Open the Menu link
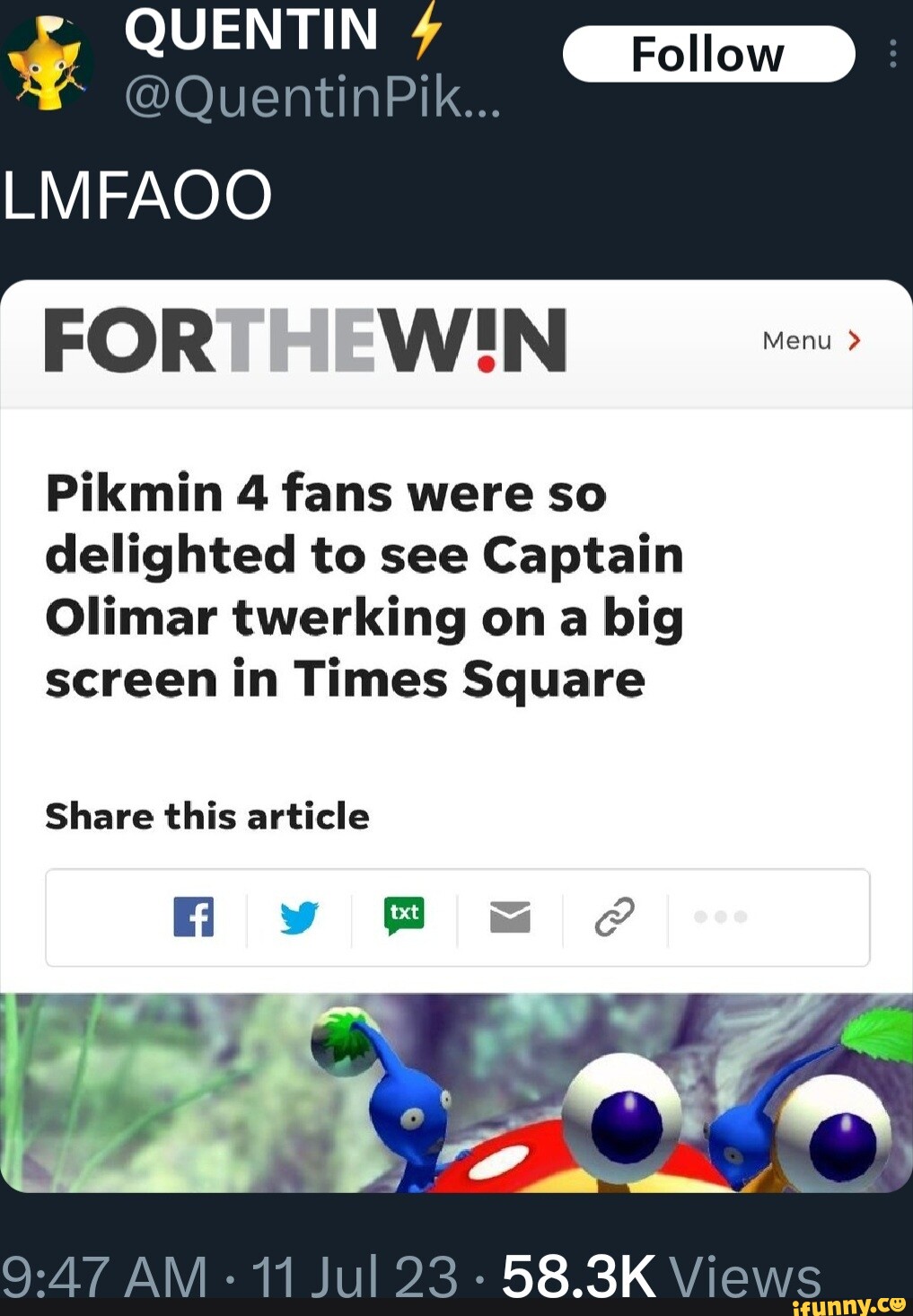The height and width of the screenshot is (1316, 913). click(797, 340)
